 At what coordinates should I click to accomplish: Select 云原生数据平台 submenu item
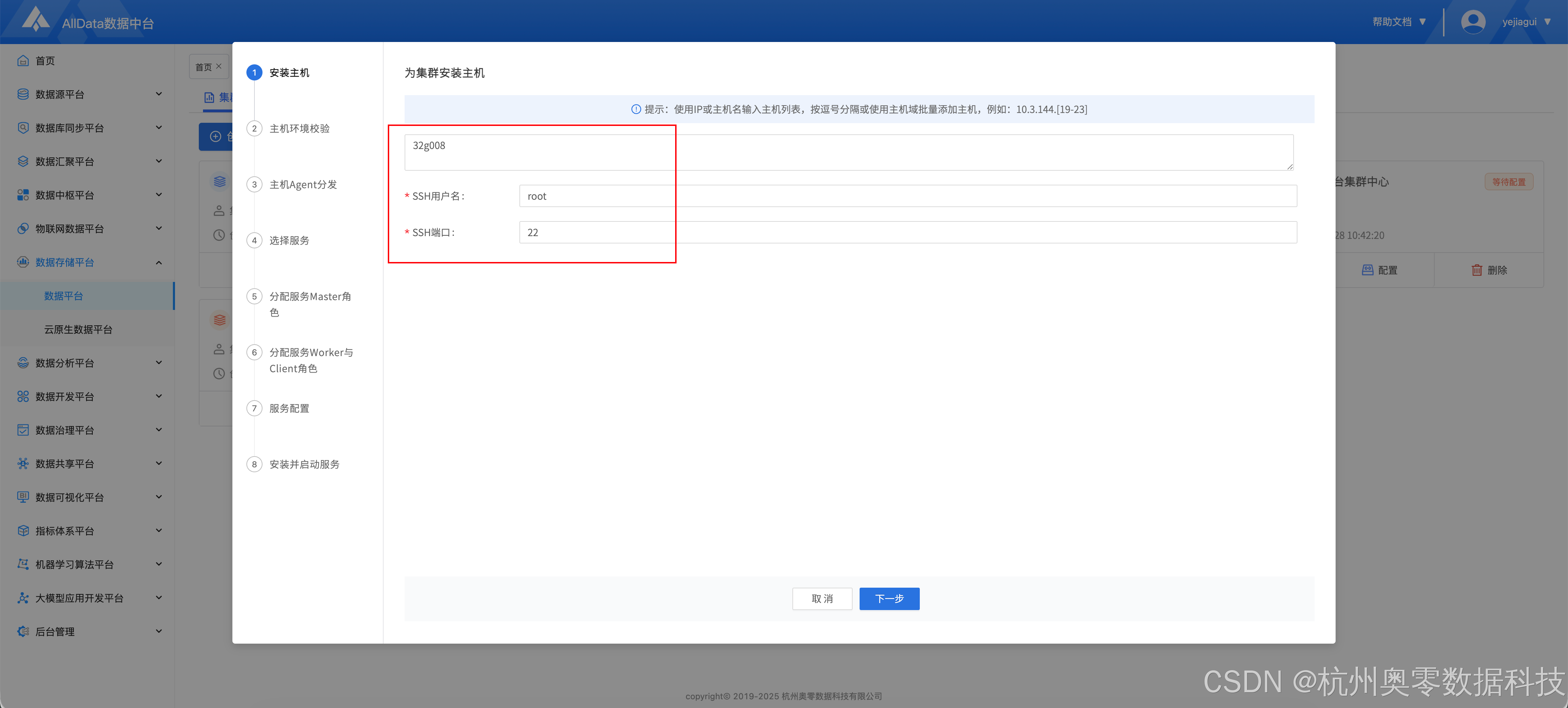(x=78, y=329)
